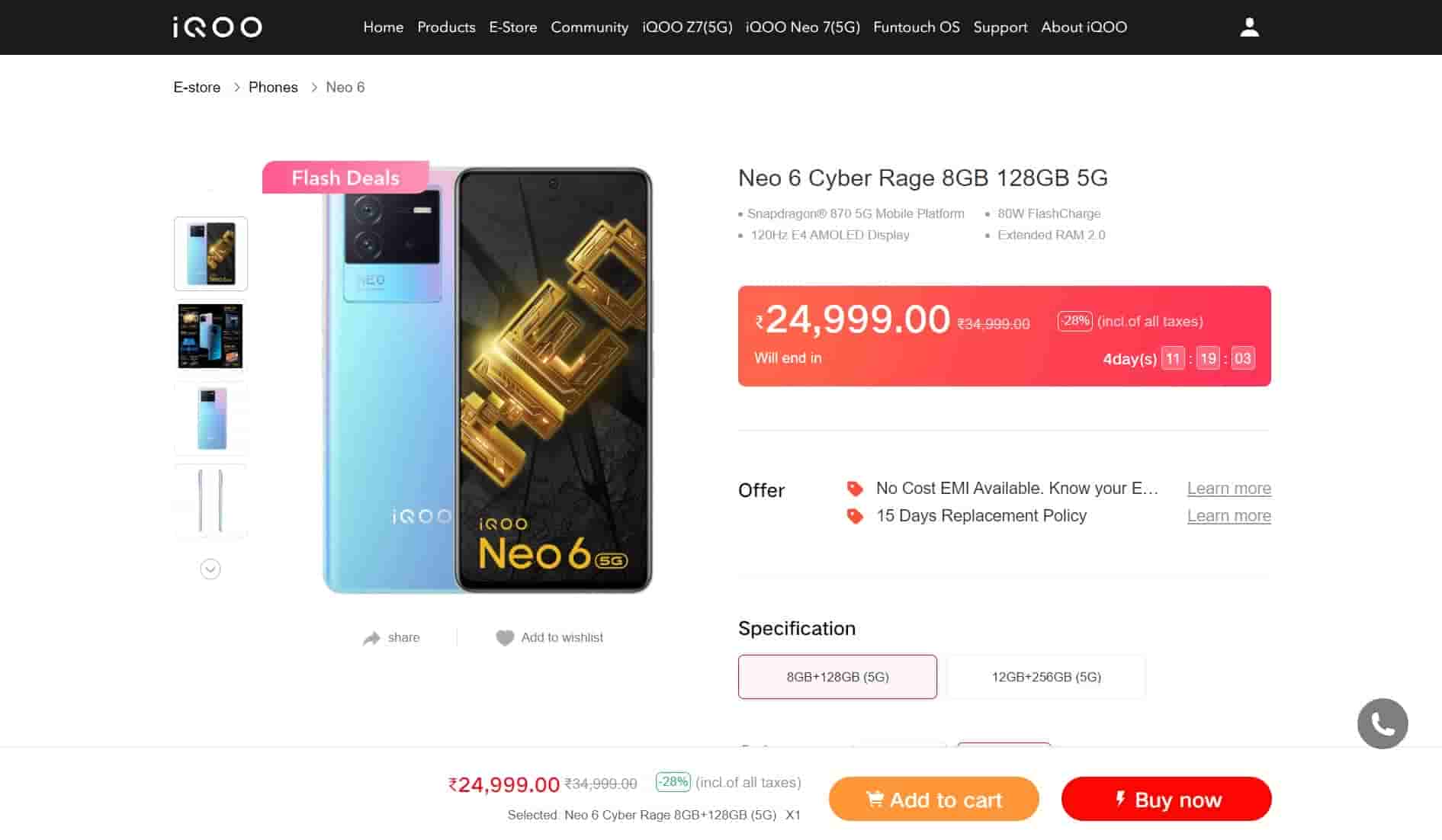View the dark feature infographic thumbnail
Image resolution: width=1442 pixels, height=840 pixels.
(x=211, y=336)
